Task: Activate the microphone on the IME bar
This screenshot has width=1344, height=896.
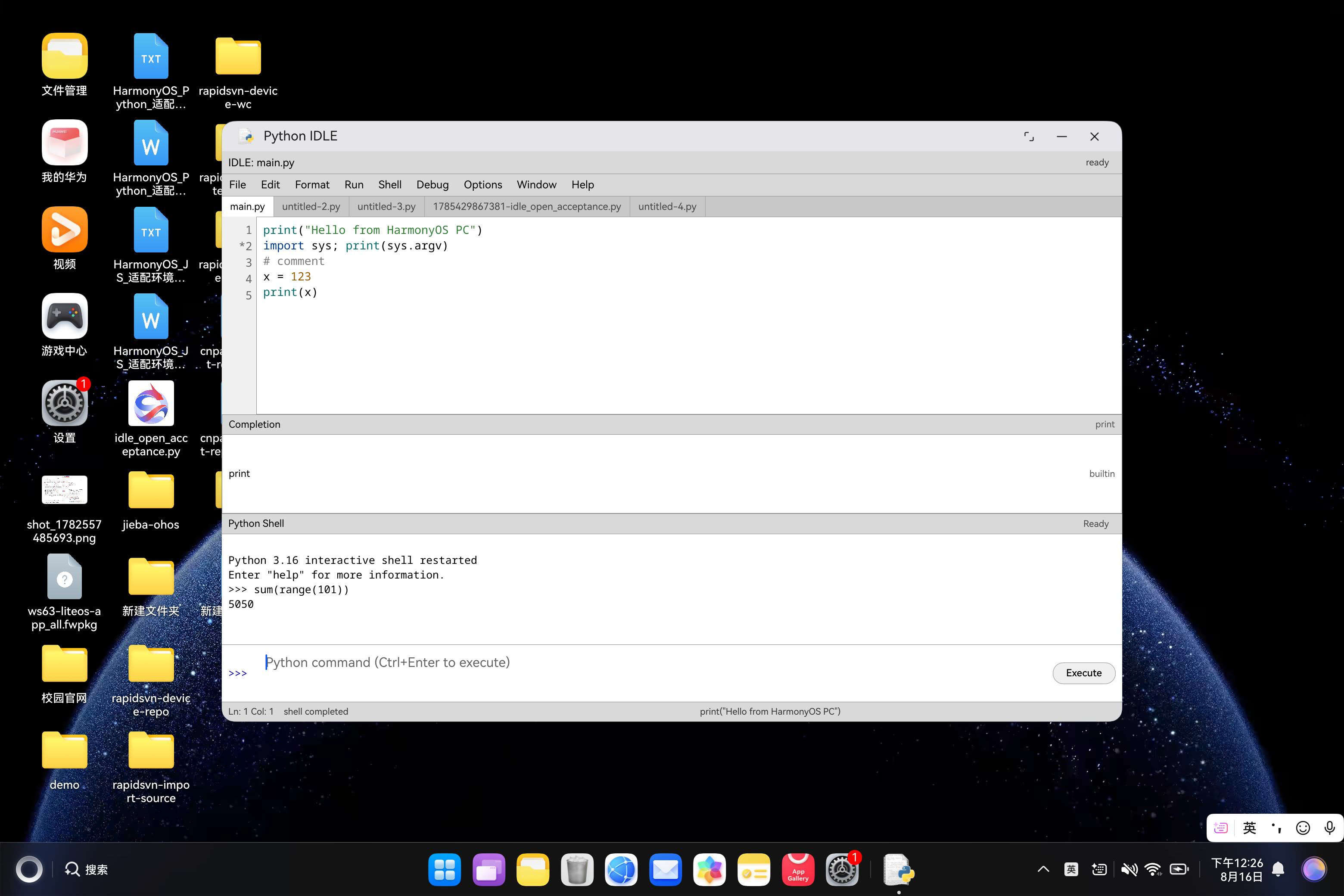Action: click(1330, 828)
